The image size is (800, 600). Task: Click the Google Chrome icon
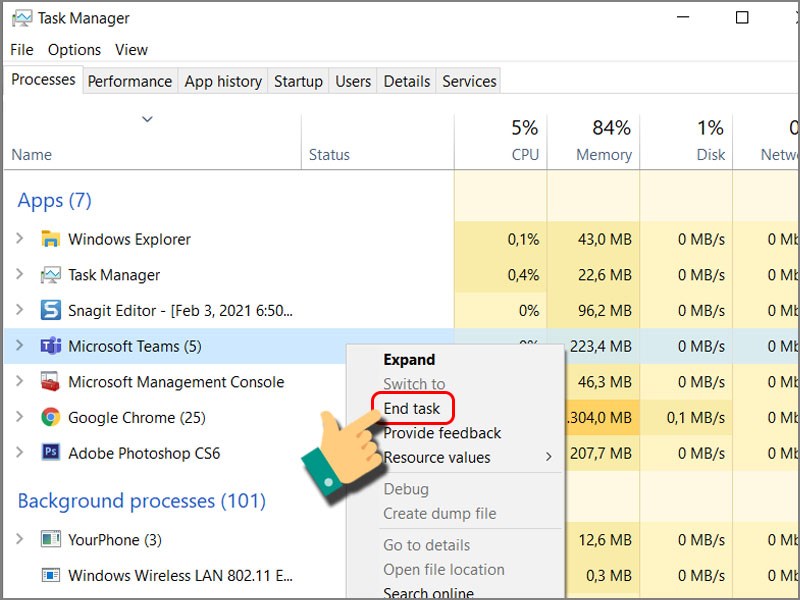(50, 417)
